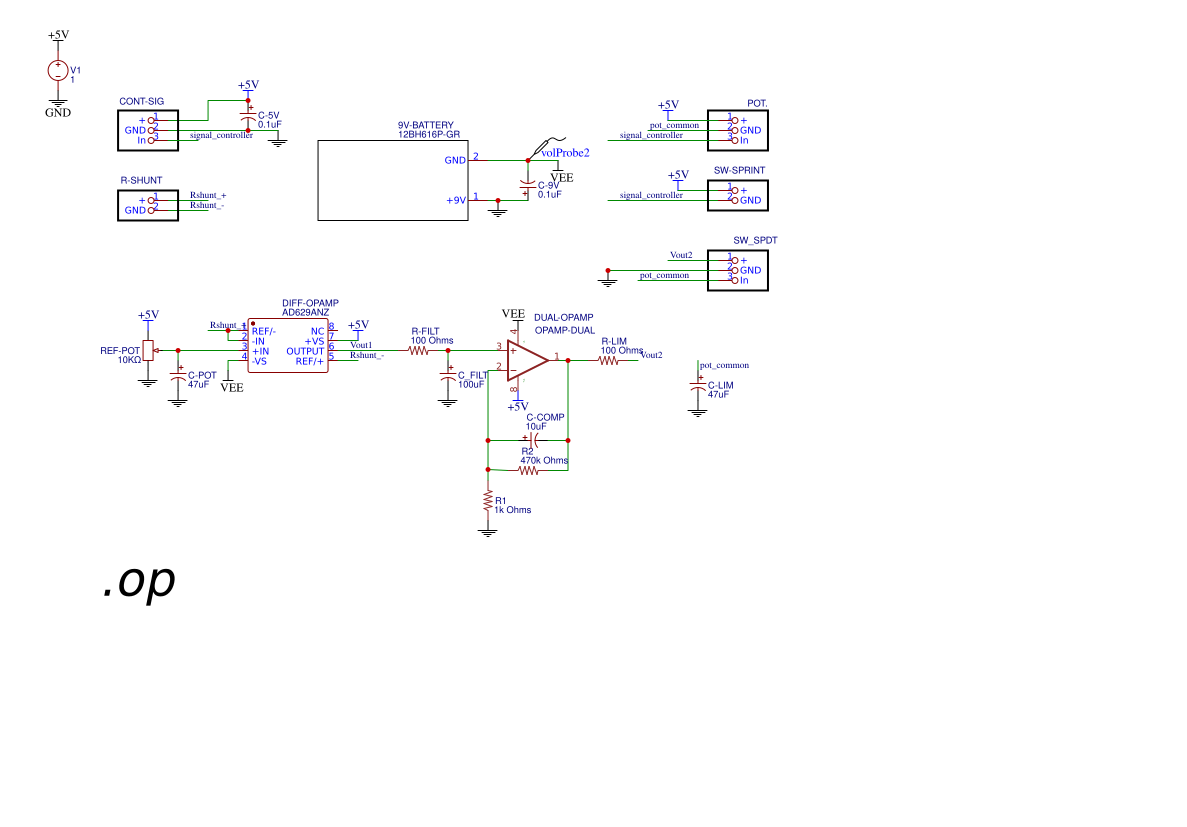Select the Vout2 label next to R-LIM
This screenshot has height=827, width=1187.
point(652,355)
